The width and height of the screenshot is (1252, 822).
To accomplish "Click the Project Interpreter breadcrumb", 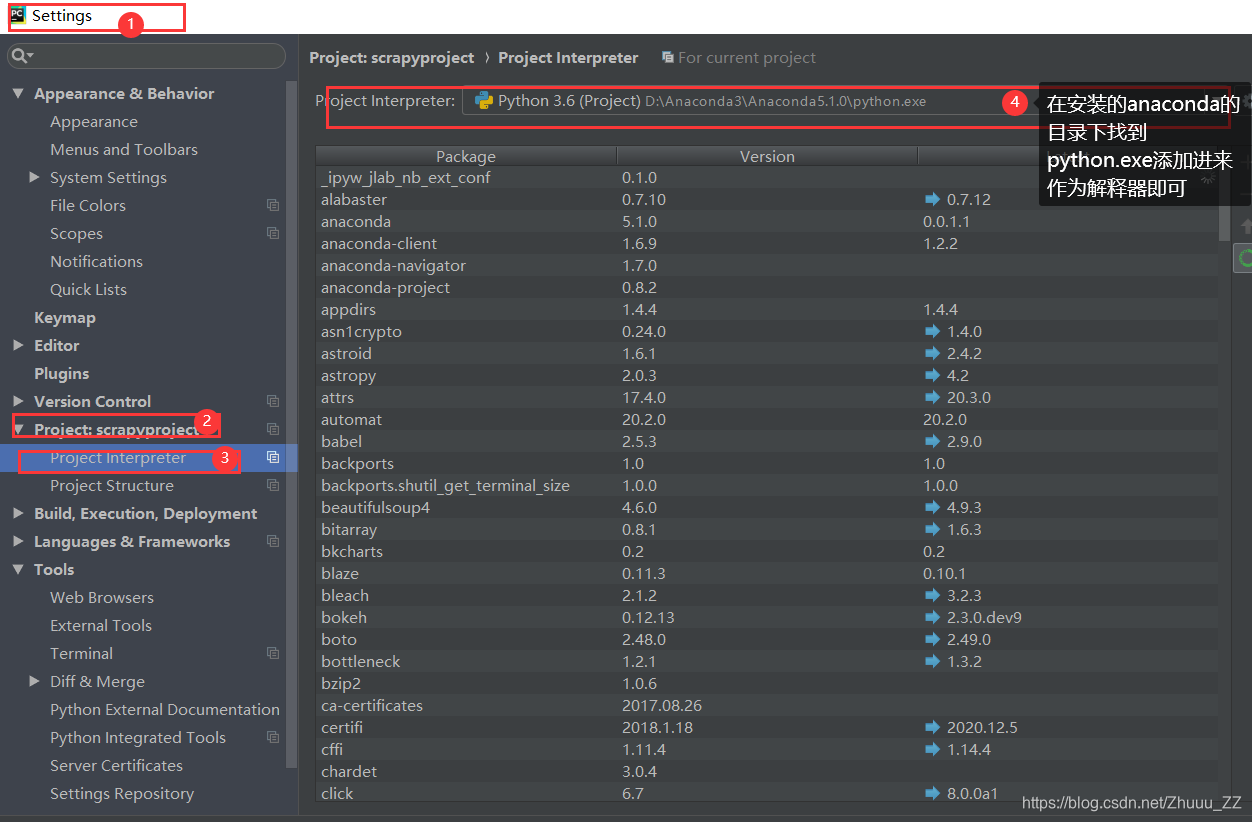I will click(568, 57).
